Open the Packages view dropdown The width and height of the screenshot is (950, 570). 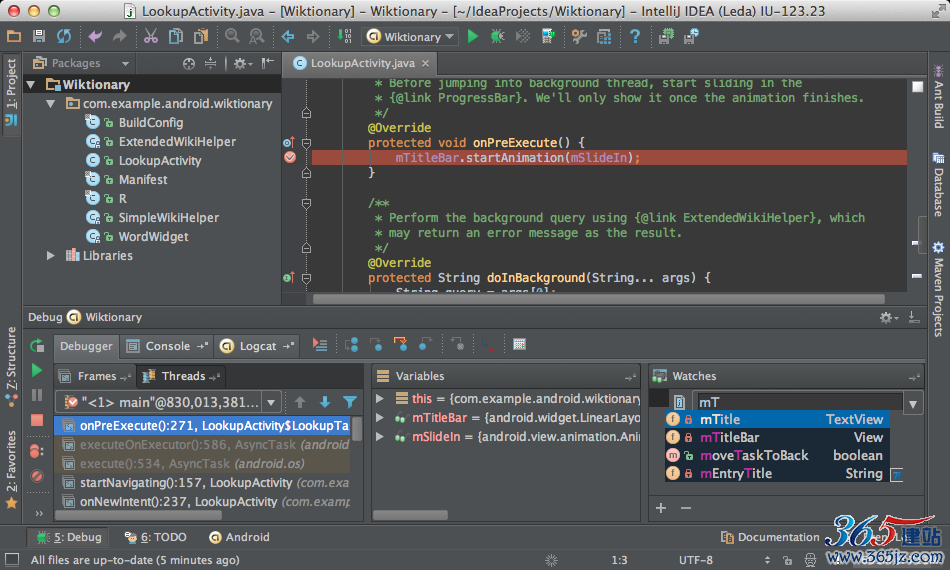click(125, 63)
